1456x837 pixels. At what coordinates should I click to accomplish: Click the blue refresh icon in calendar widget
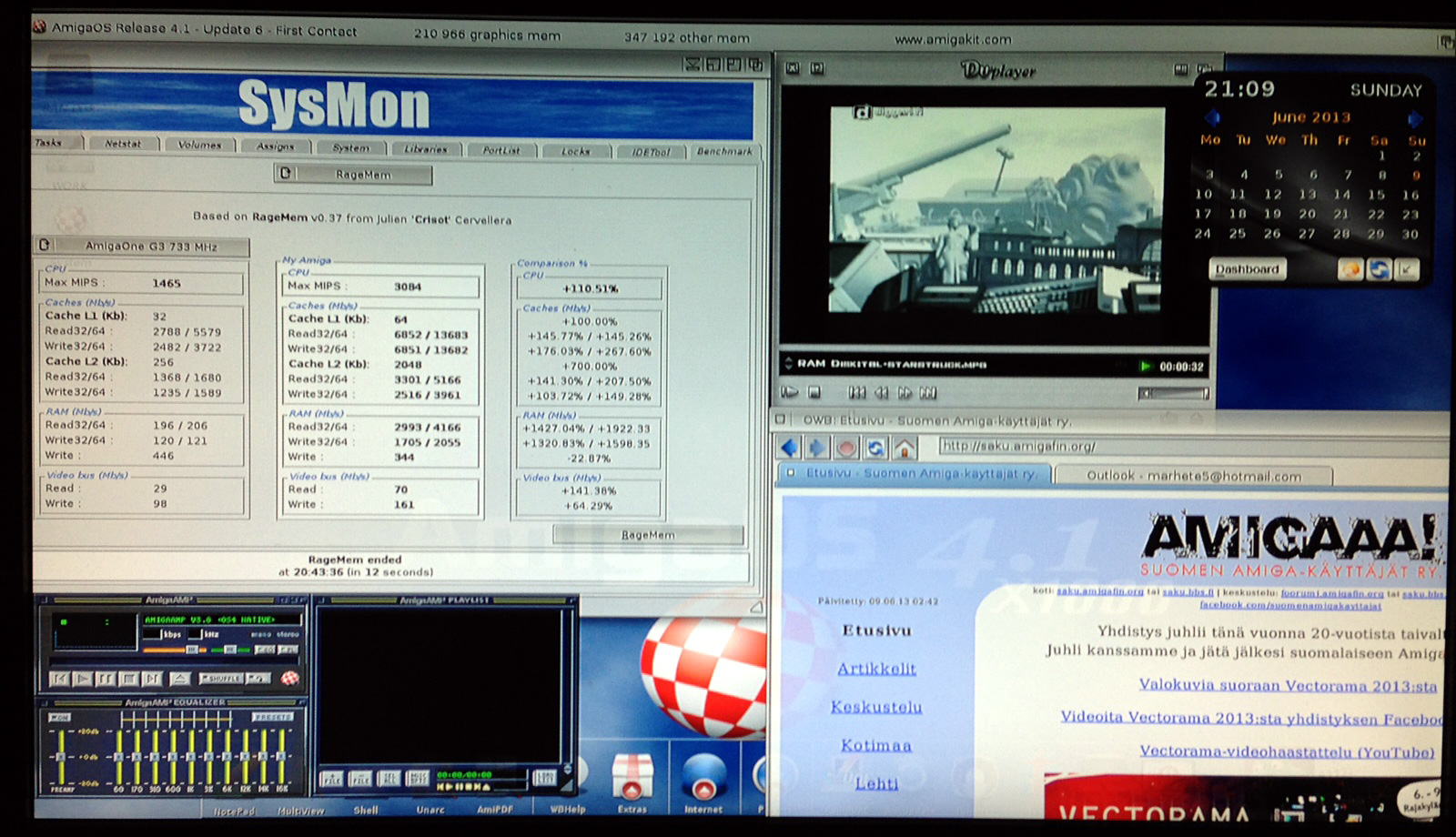tap(1379, 269)
